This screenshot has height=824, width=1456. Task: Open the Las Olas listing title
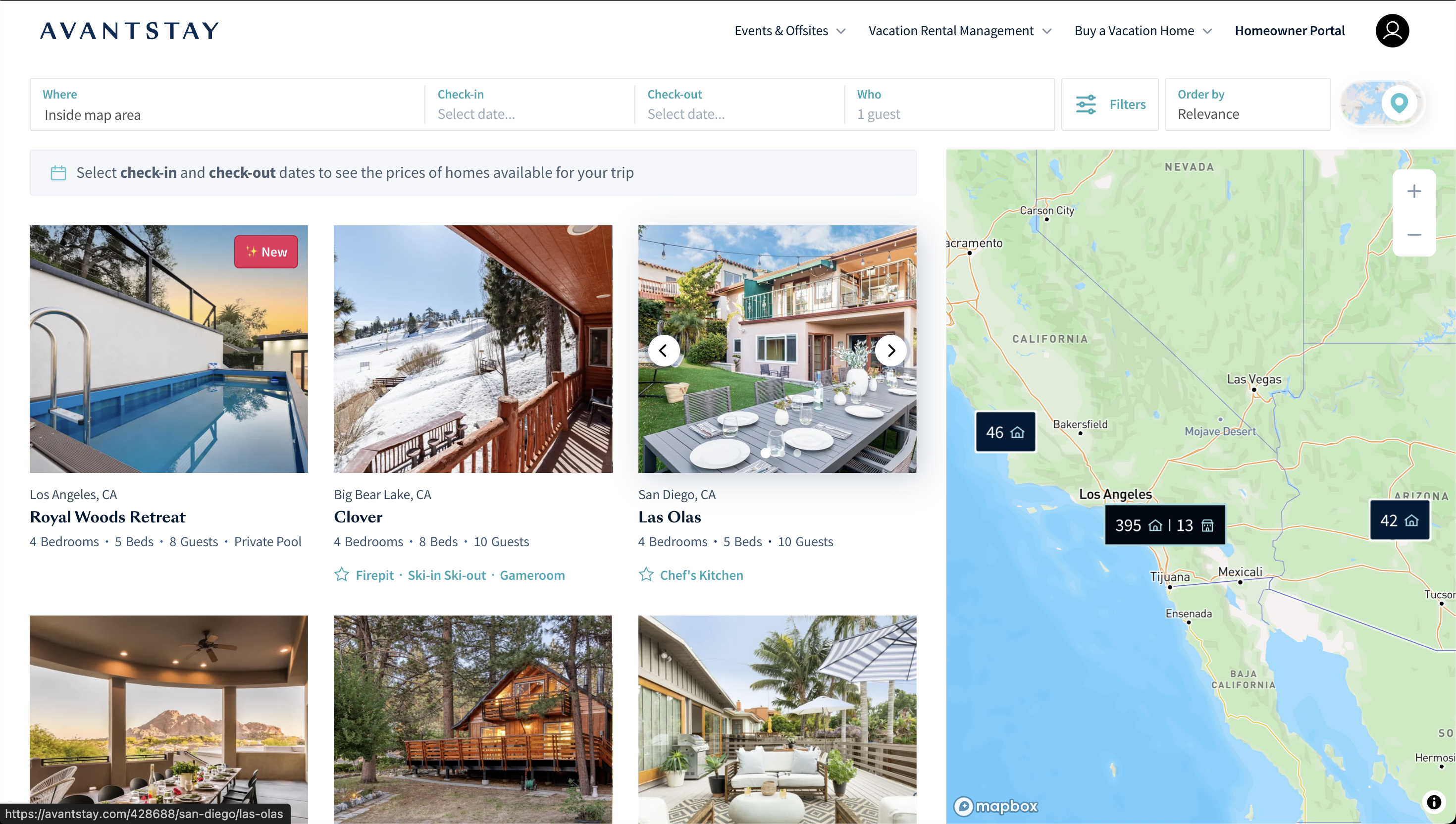[670, 516]
